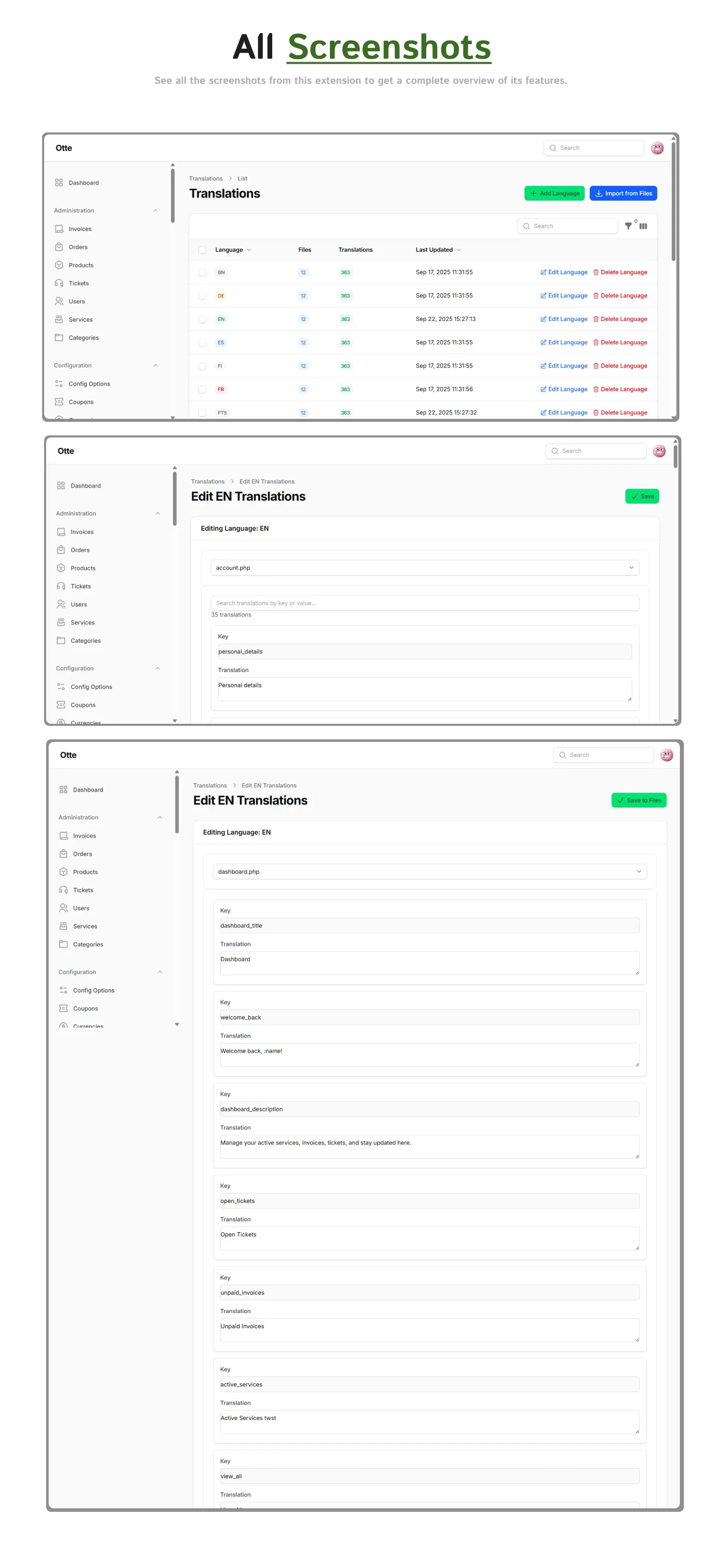
Task: Click the column toggle icon beside the filter
Action: [643, 226]
